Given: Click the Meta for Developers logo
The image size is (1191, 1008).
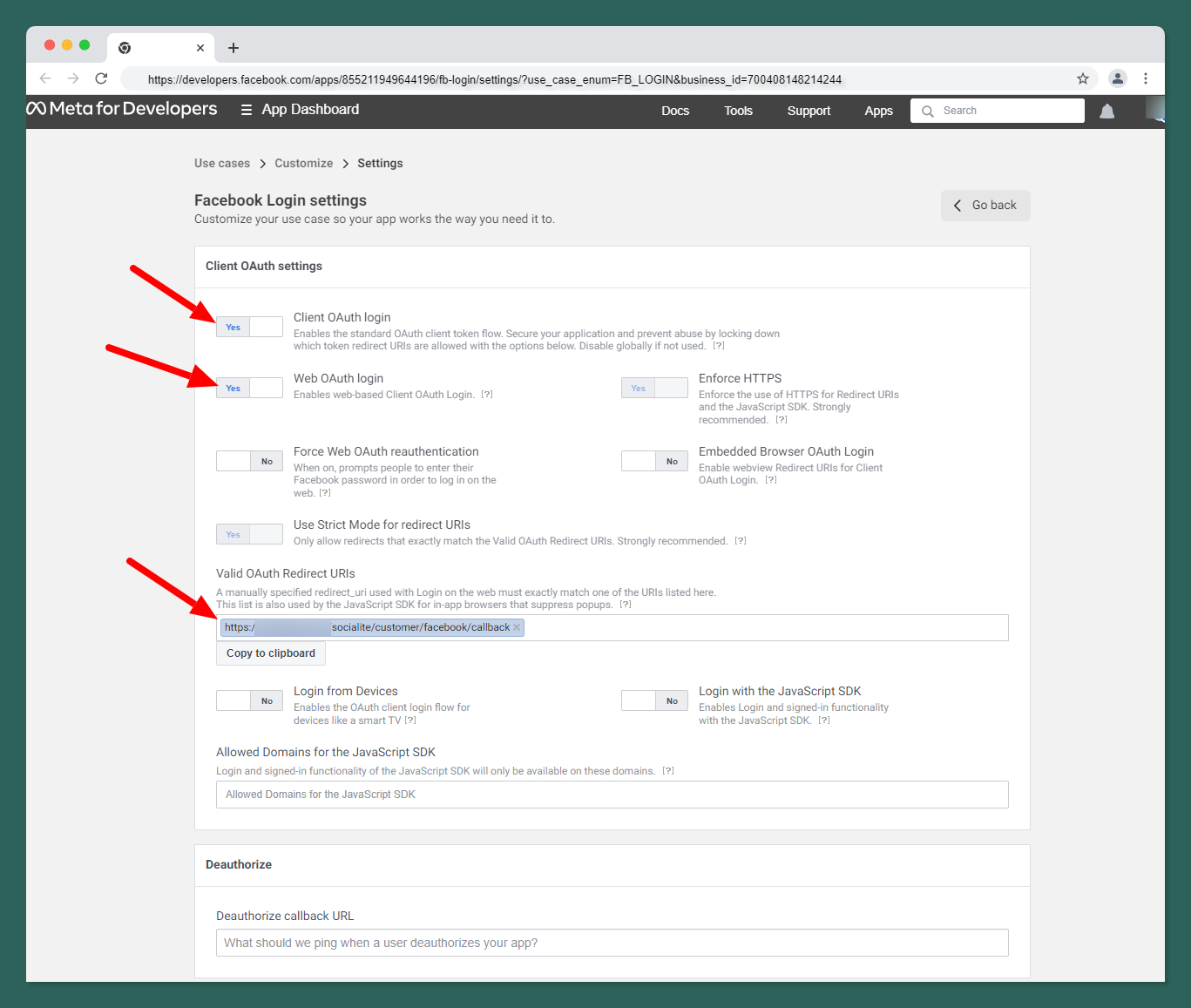Looking at the screenshot, I should click(122, 109).
